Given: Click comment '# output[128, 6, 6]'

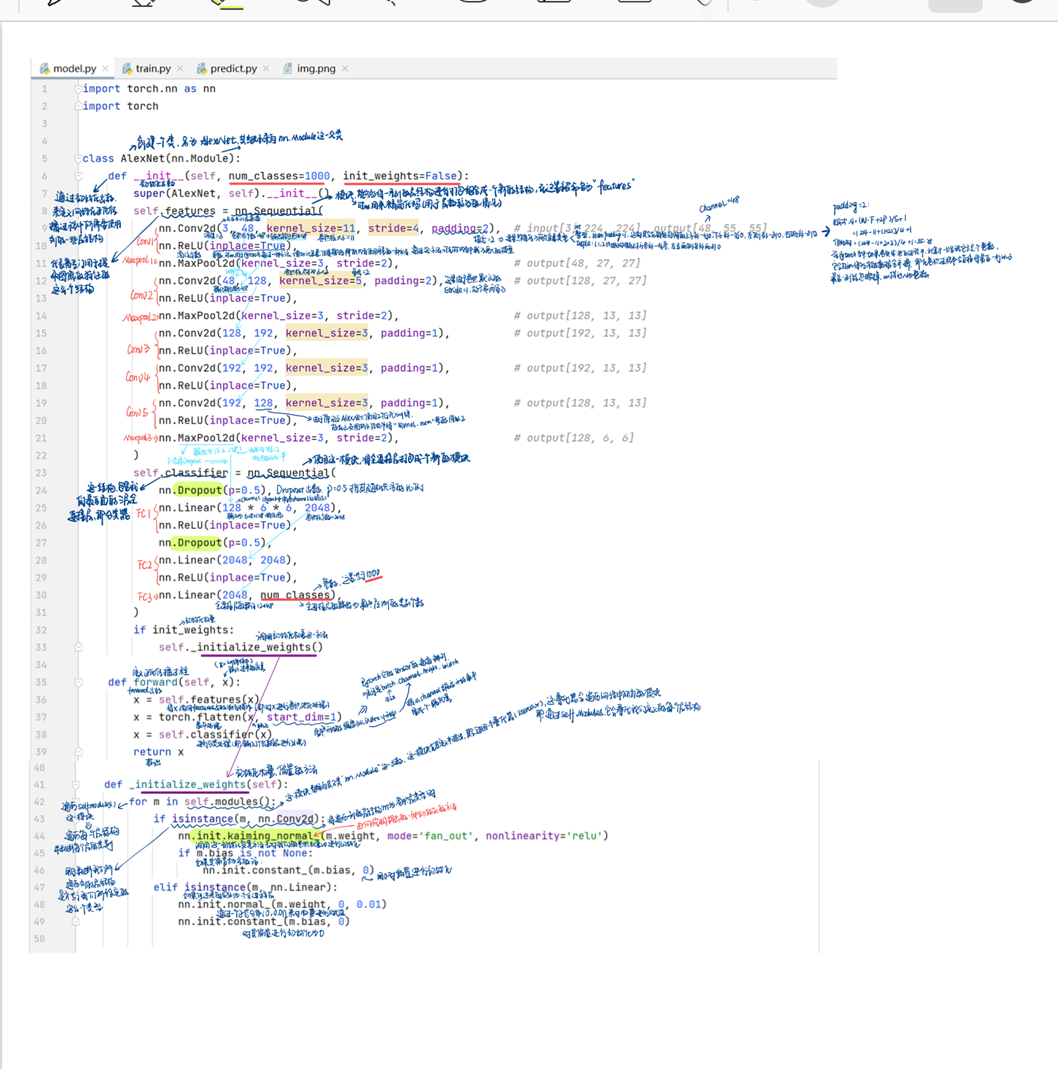Looking at the screenshot, I should pyautogui.click(x=574, y=438).
